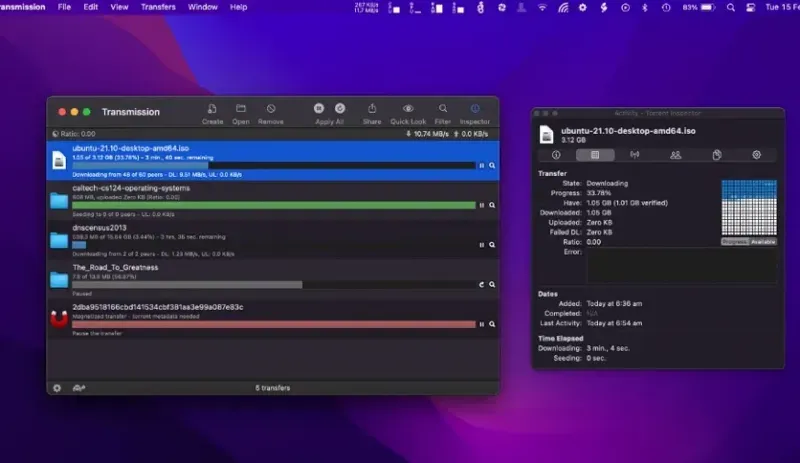Open the File menu

coord(64,7)
